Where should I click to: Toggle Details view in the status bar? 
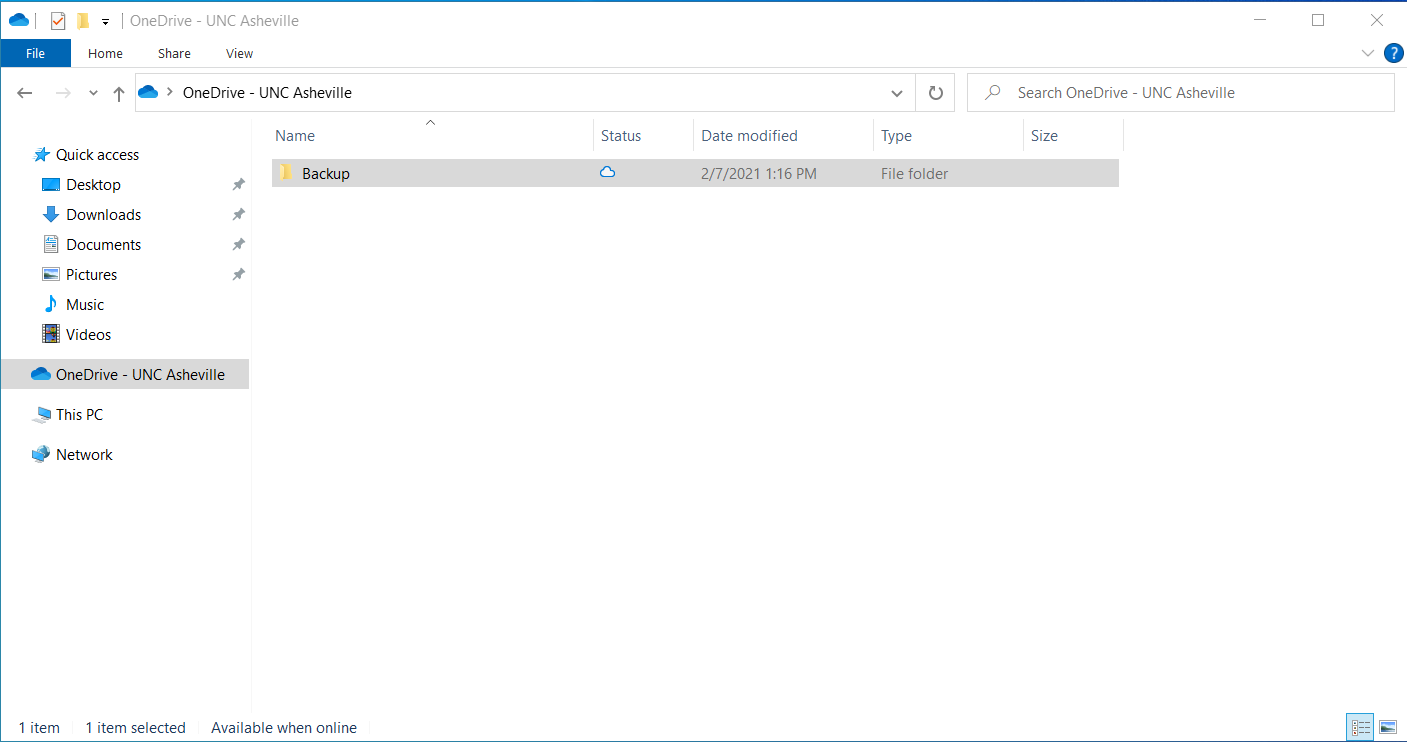1360,727
